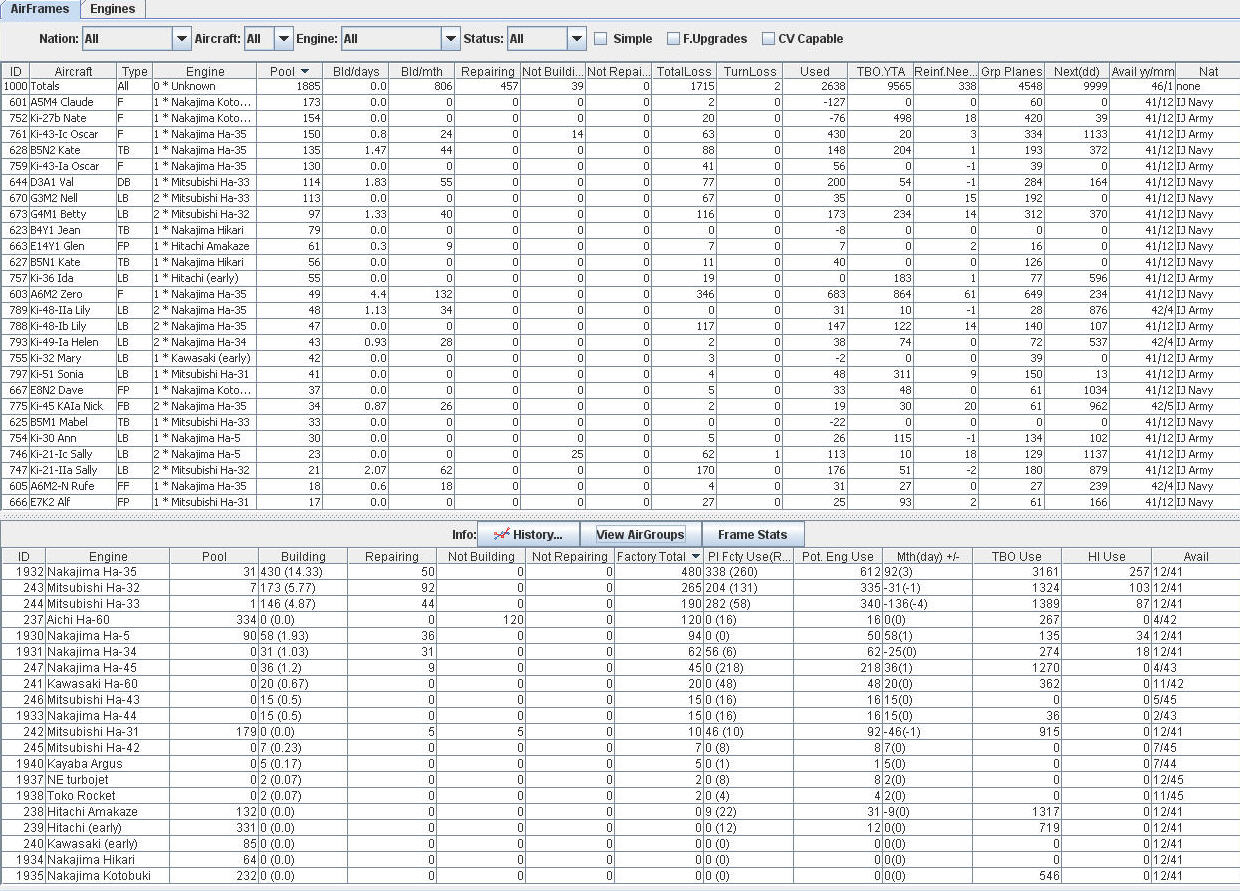Sort engines by Factory Total header

(657, 556)
